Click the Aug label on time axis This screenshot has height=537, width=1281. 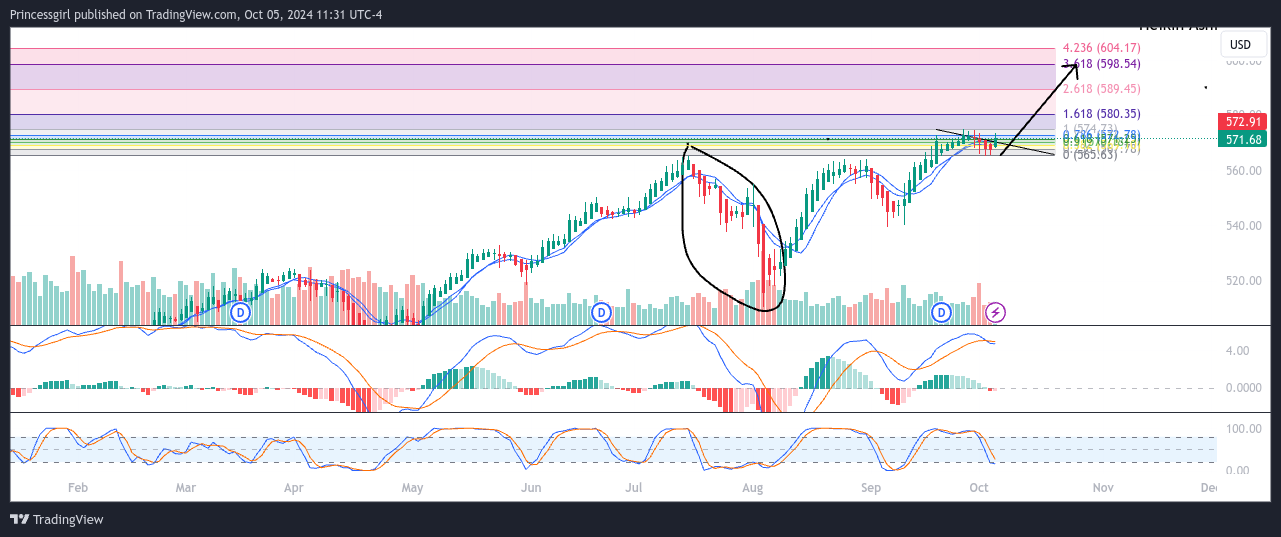click(753, 488)
